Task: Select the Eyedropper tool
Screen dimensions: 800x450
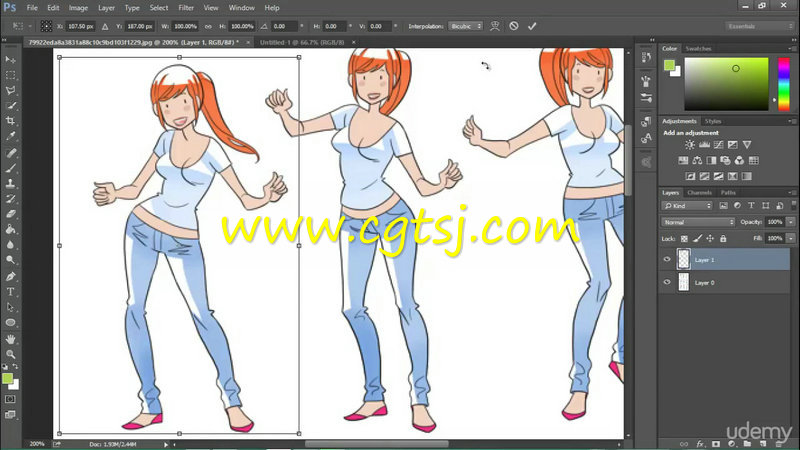Action: tap(10, 136)
